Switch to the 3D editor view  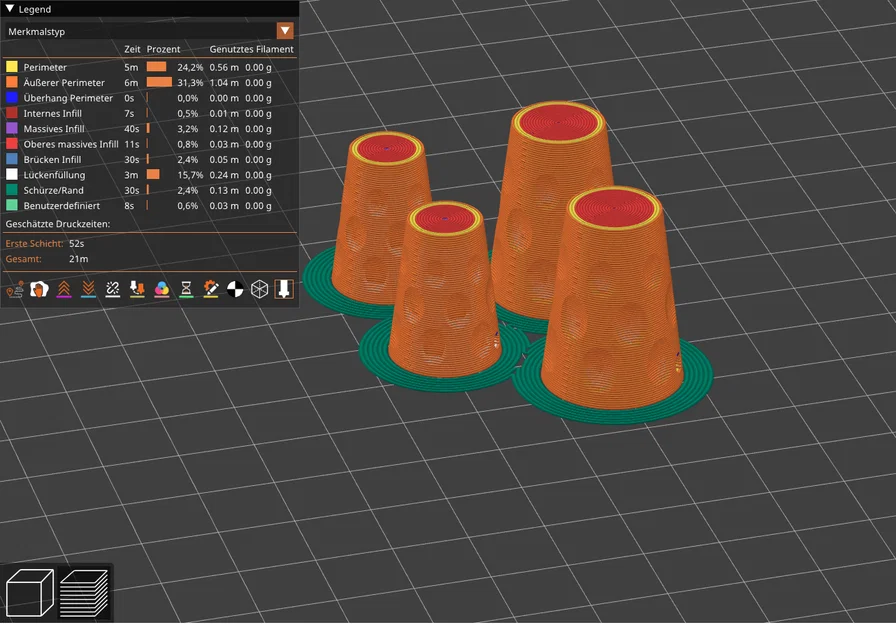(x=30, y=592)
